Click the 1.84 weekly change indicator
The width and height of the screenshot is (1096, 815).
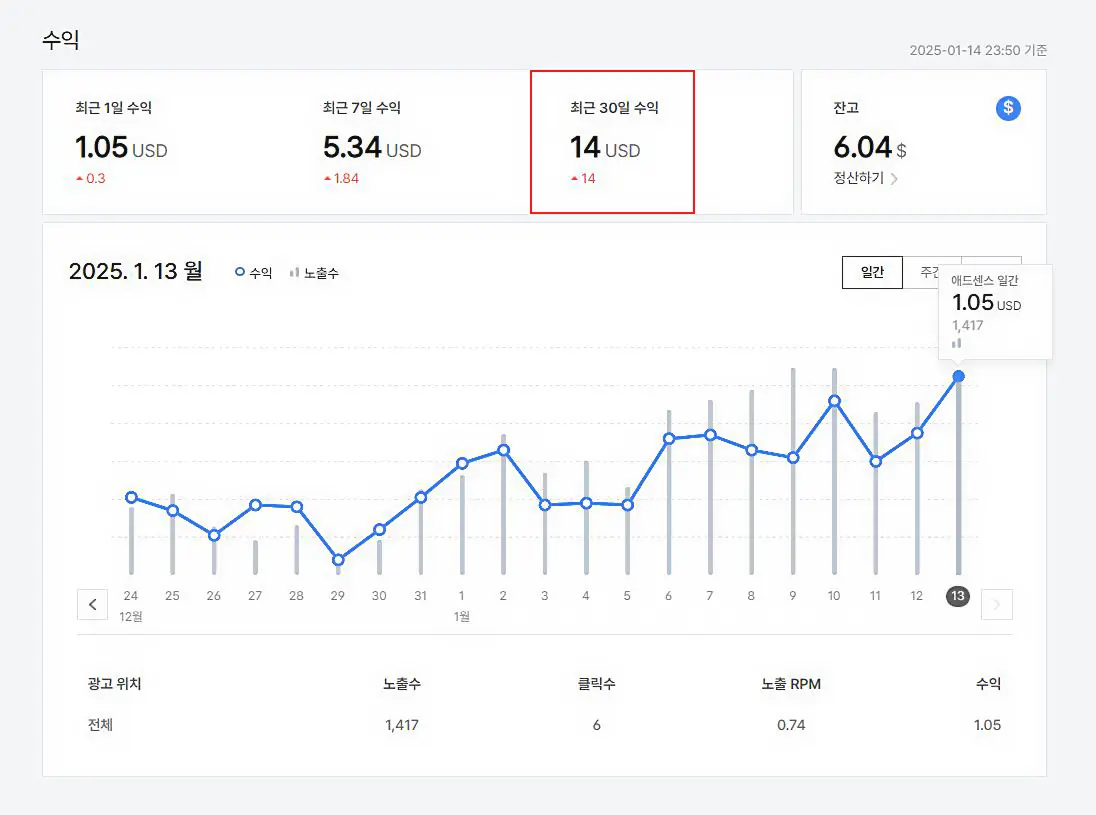341,179
